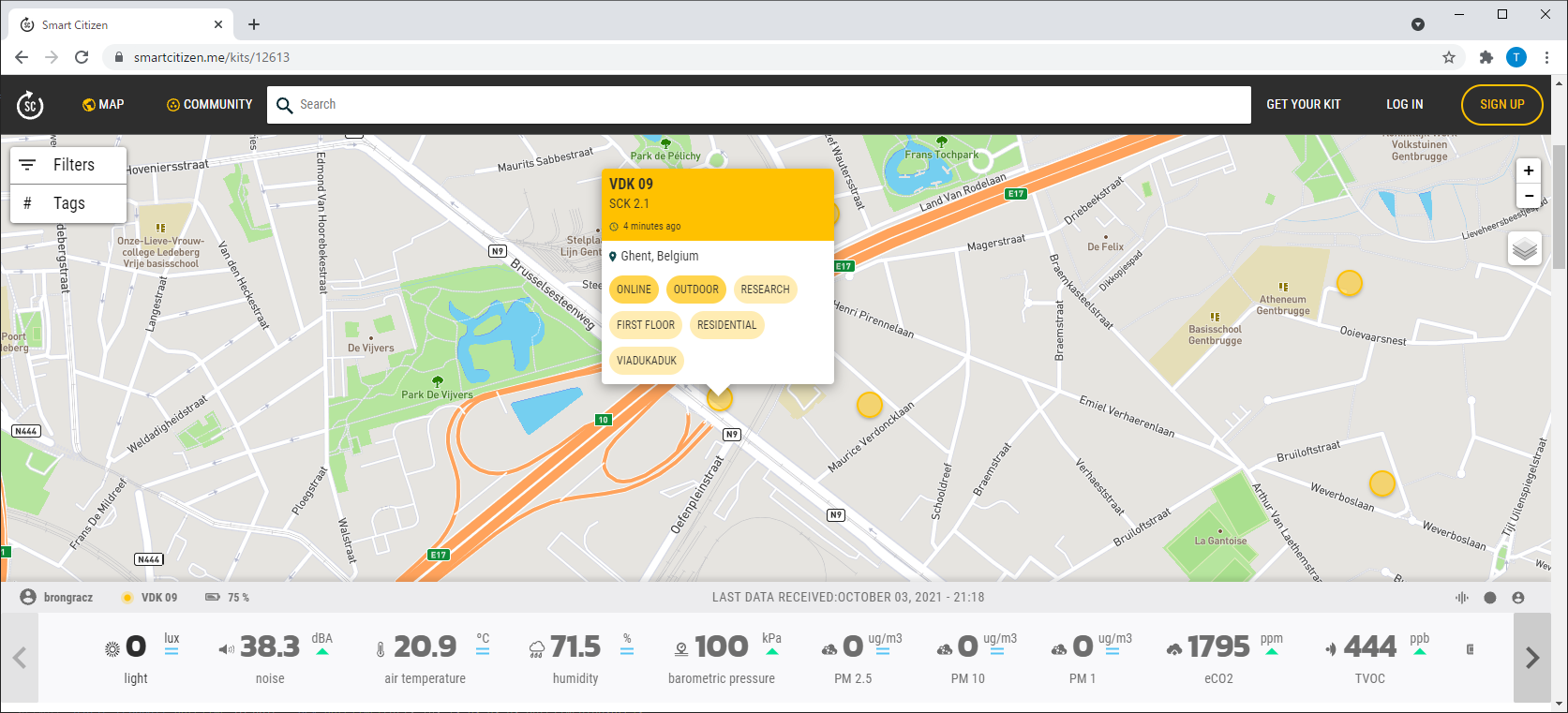The width and height of the screenshot is (1568, 713).
Task: Zoom out the map with minus button
Action: click(x=1529, y=196)
